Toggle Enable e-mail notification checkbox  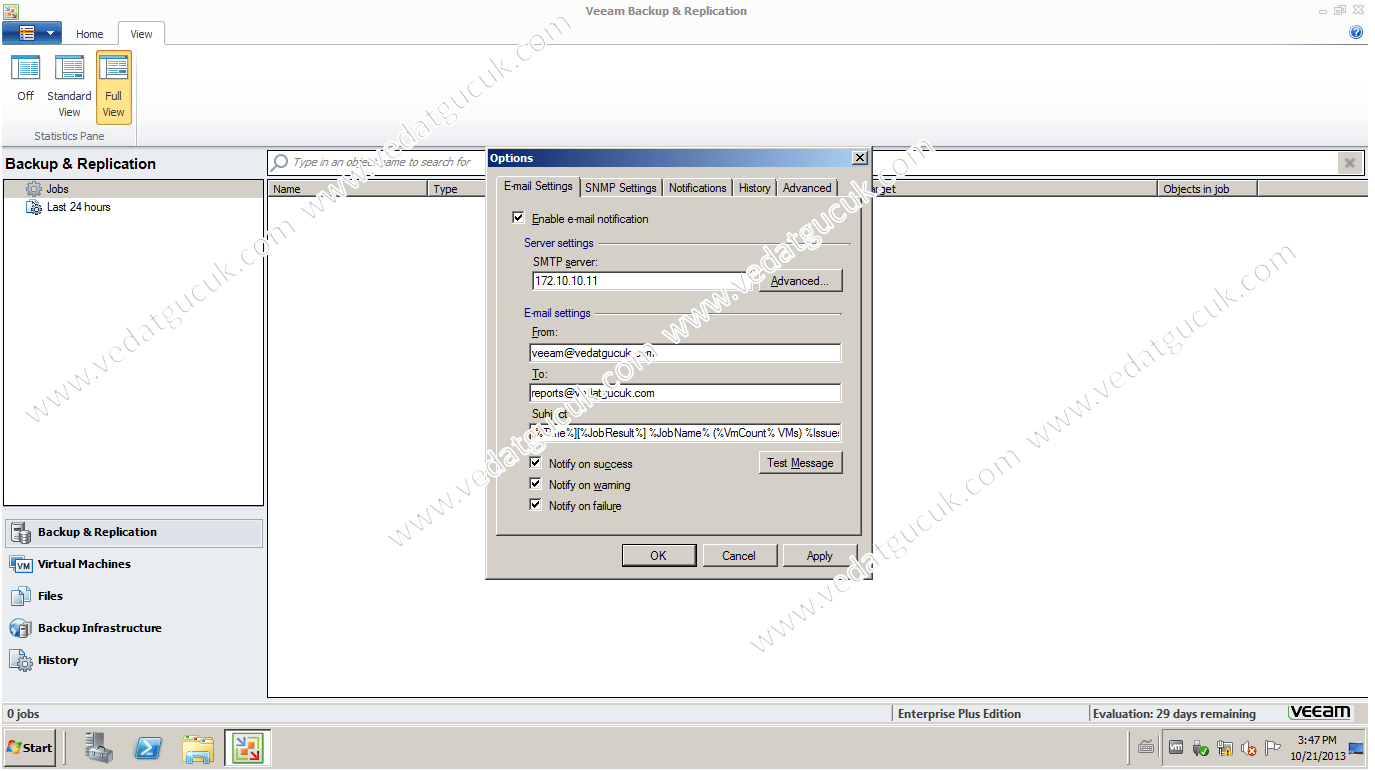(518, 218)
